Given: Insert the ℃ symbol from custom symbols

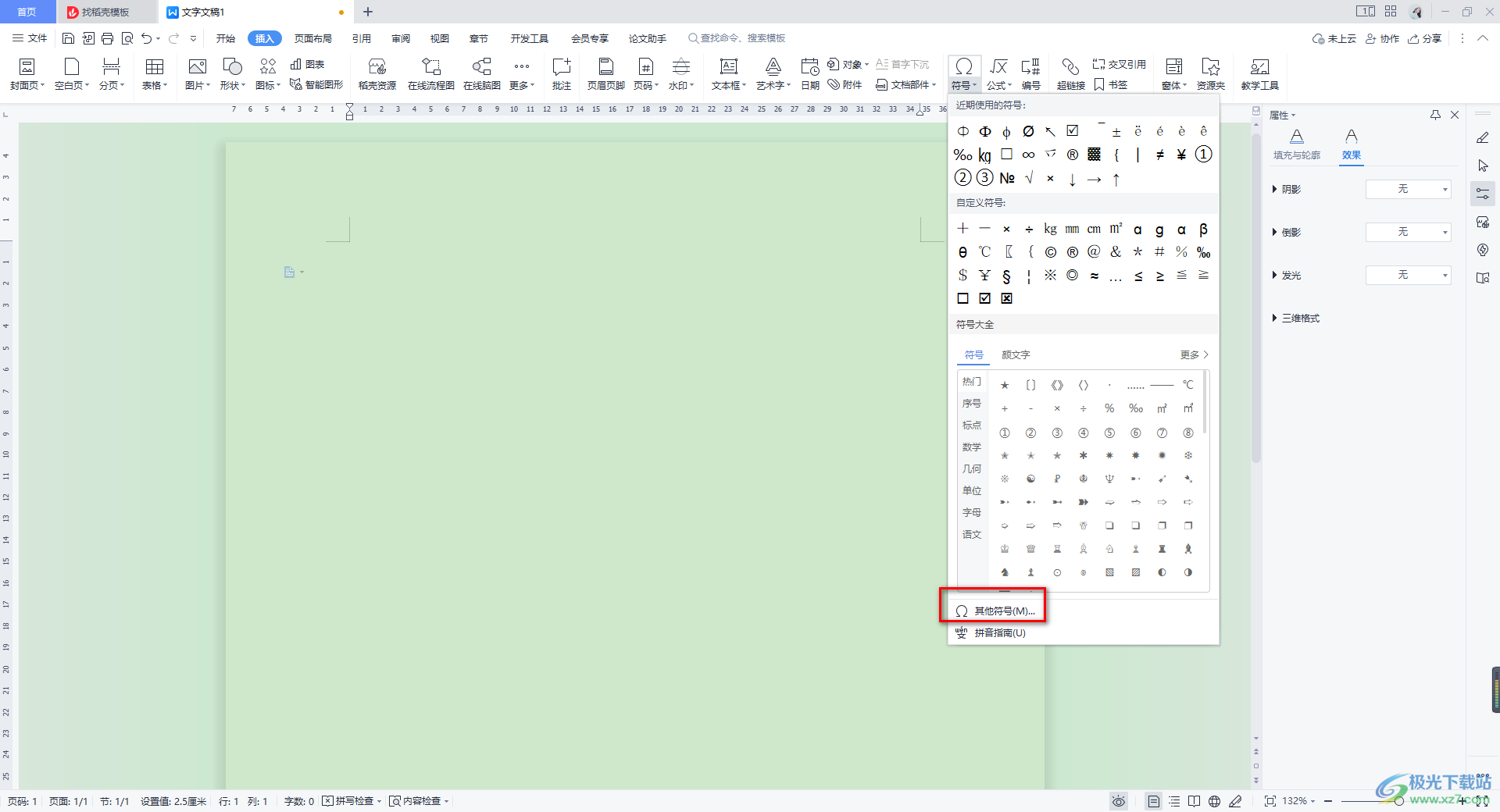Looking at the screenshot, I should pos(984,251).
